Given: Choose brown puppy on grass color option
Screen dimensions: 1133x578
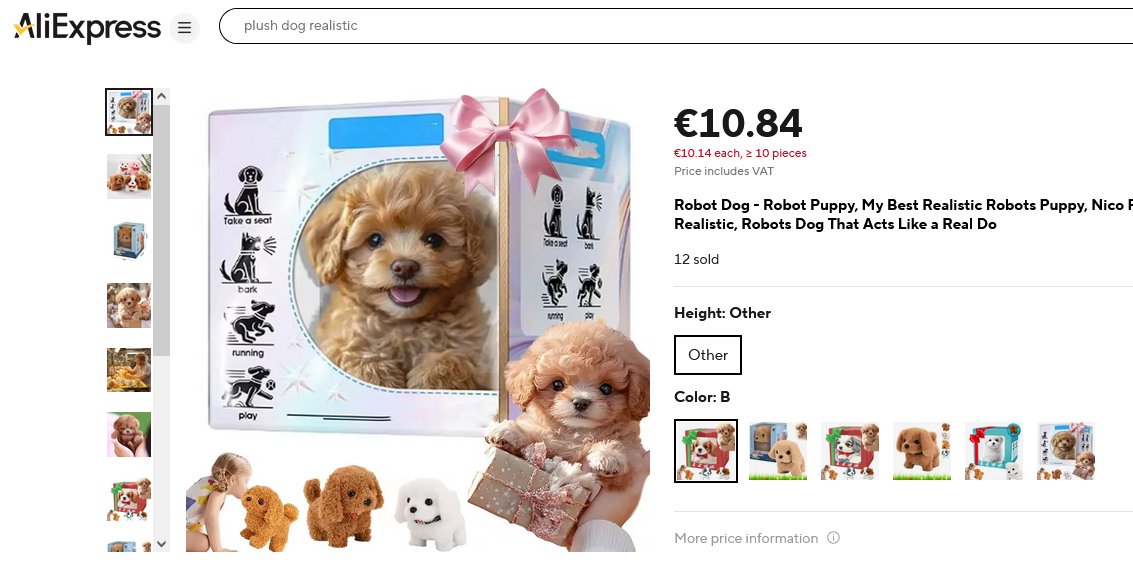Looking at the screenshot, I should point(921,451).
